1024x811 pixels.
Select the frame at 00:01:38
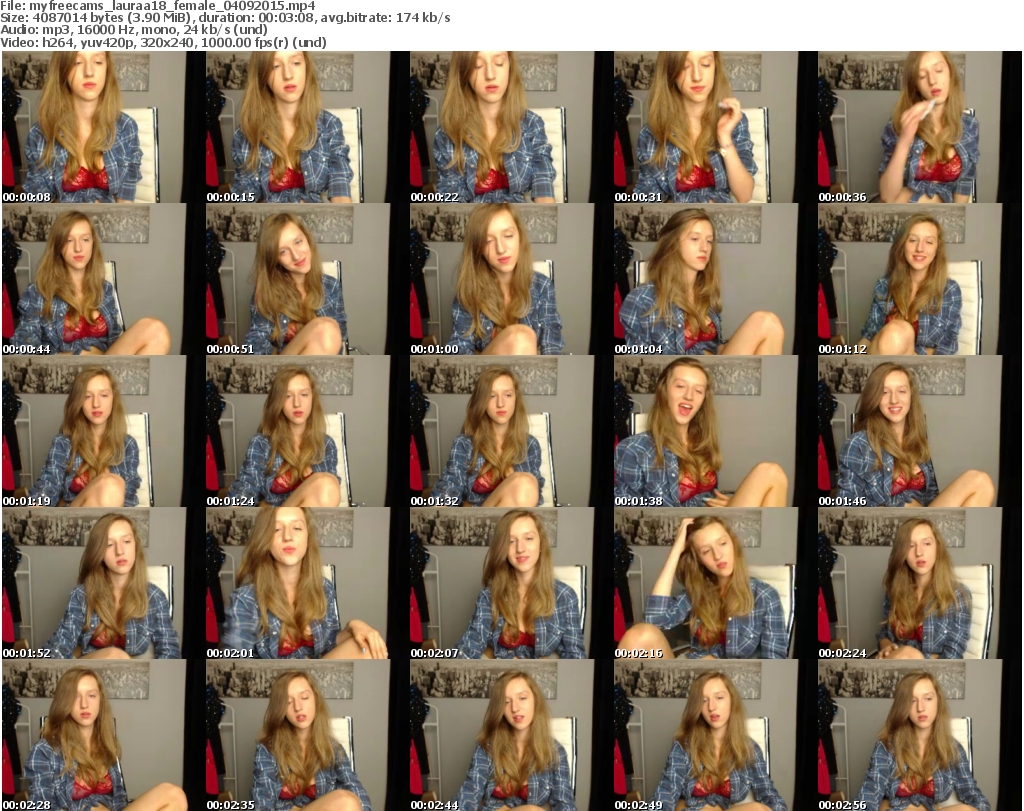tap(715, 432)
